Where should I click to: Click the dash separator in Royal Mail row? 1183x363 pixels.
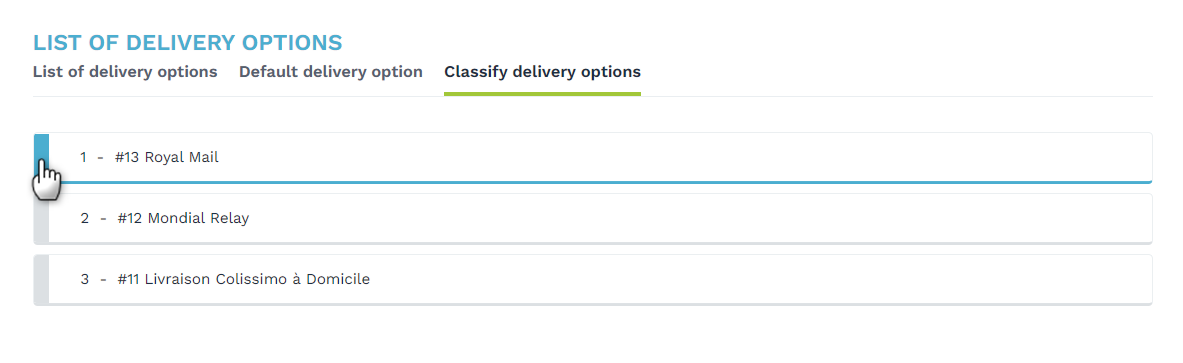[x=100, y=158]
